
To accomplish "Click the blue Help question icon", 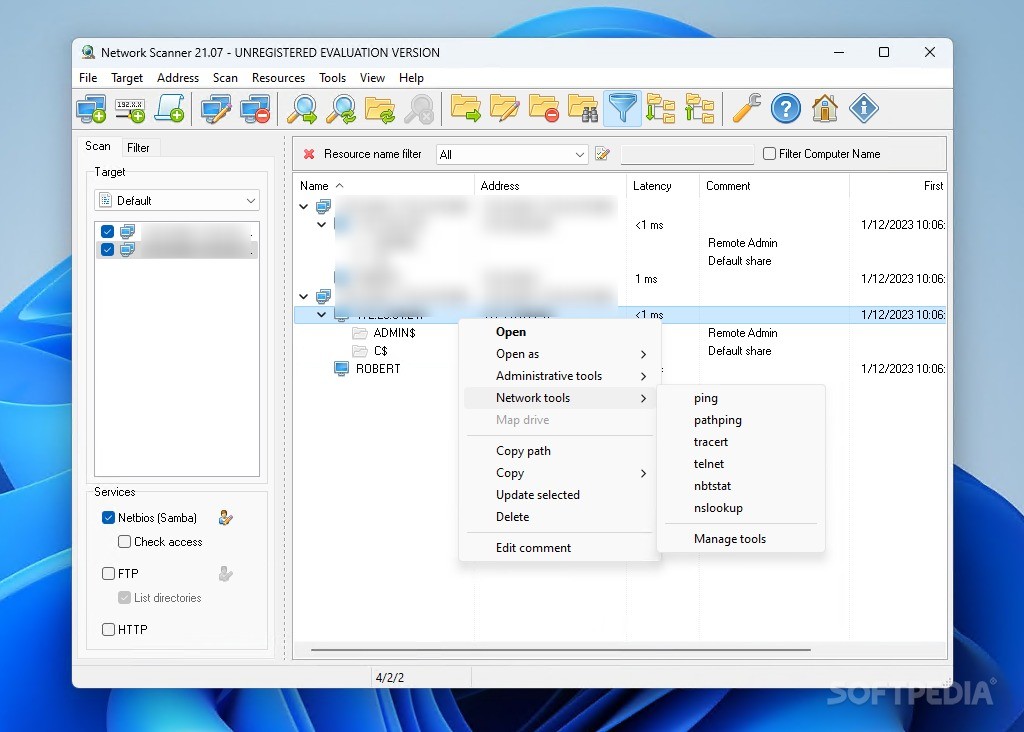I will pos(786,108).
